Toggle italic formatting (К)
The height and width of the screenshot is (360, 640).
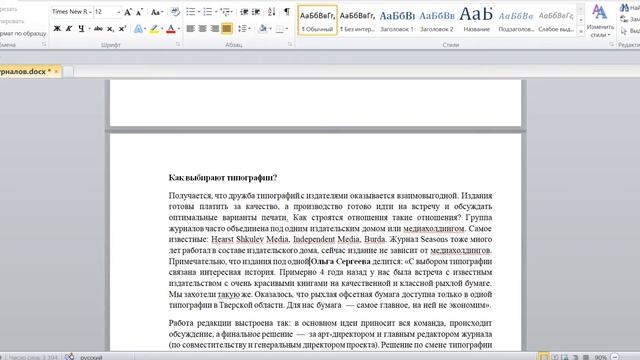pos(69,29)
